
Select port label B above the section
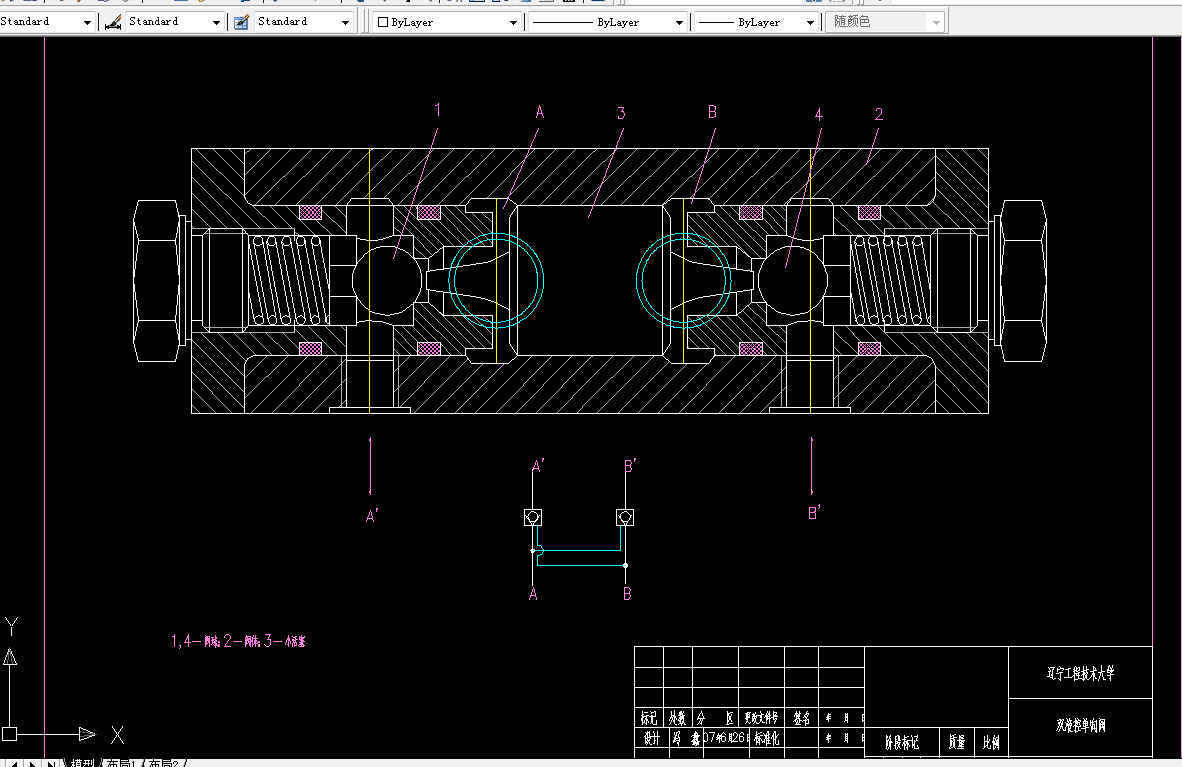(712, 112)
